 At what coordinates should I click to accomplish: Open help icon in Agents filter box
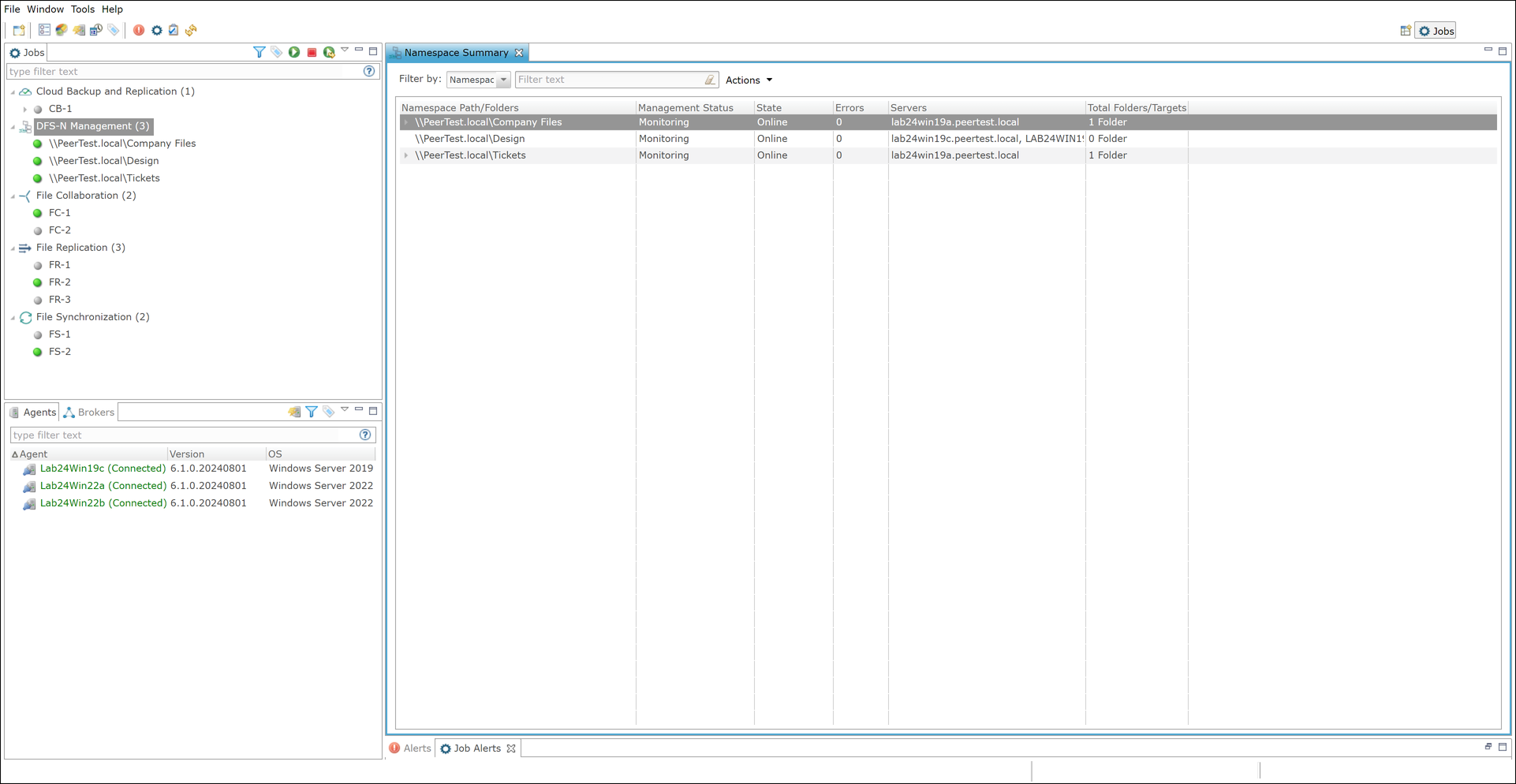[365, 435]
